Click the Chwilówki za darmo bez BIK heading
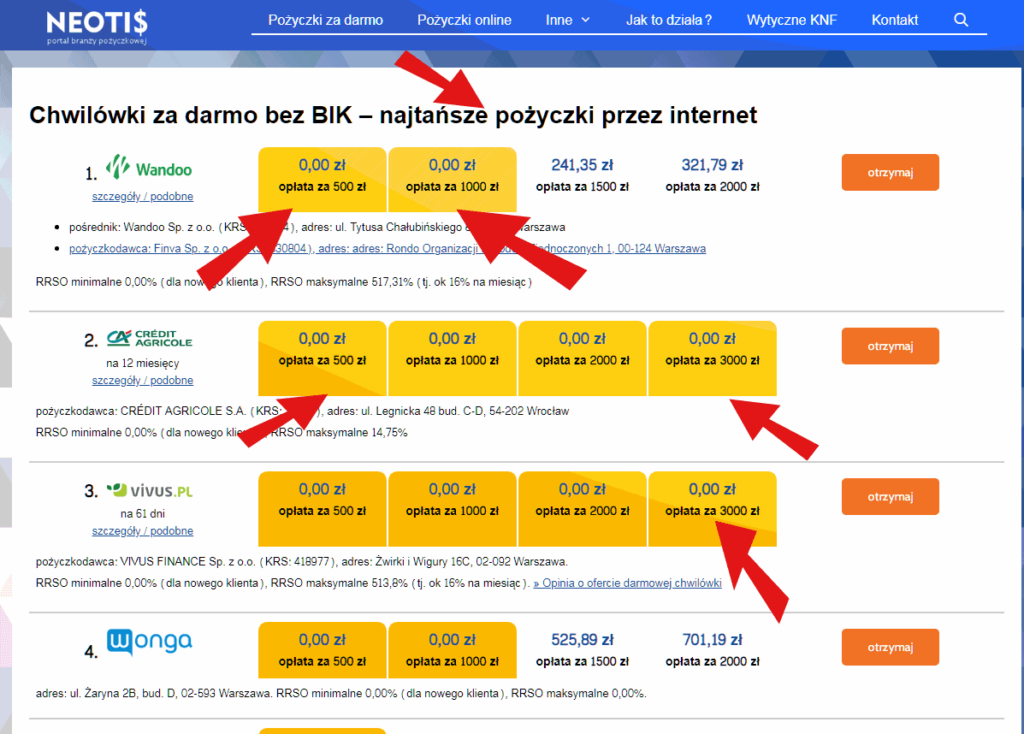The width and height of the screenshot is (1024, 734). click(x=393, y=115)
